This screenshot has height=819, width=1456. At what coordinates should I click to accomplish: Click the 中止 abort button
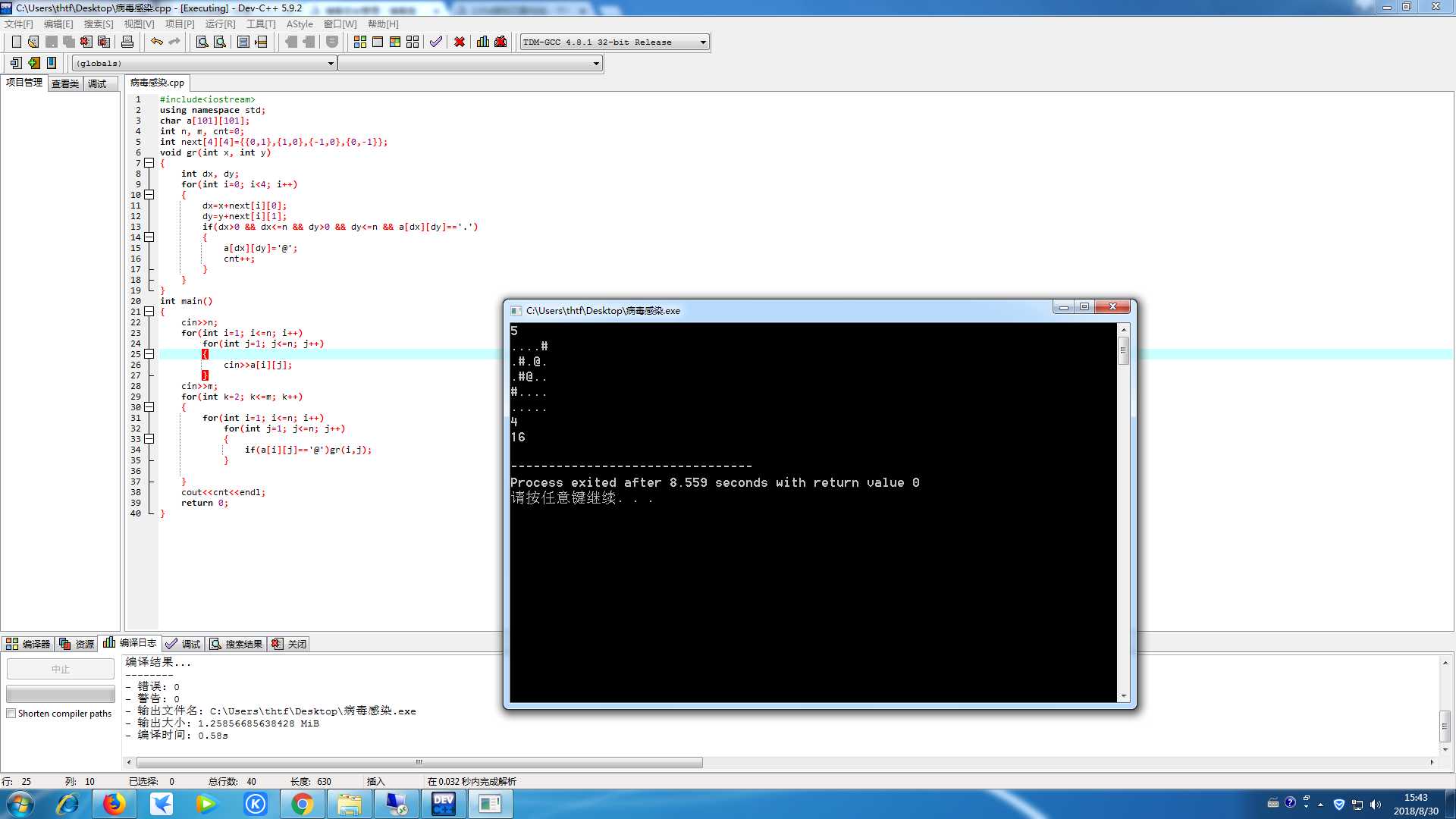point(61,669)
